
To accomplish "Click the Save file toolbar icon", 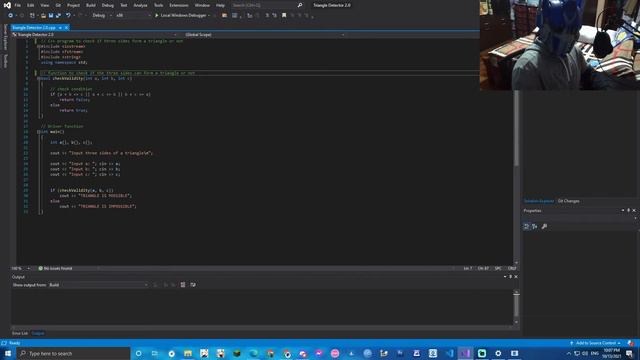I will point(51,16).
